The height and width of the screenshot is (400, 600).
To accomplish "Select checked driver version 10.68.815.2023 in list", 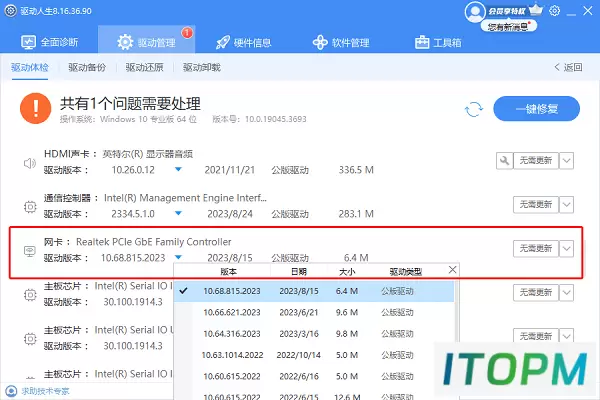I will pos(314,291).
